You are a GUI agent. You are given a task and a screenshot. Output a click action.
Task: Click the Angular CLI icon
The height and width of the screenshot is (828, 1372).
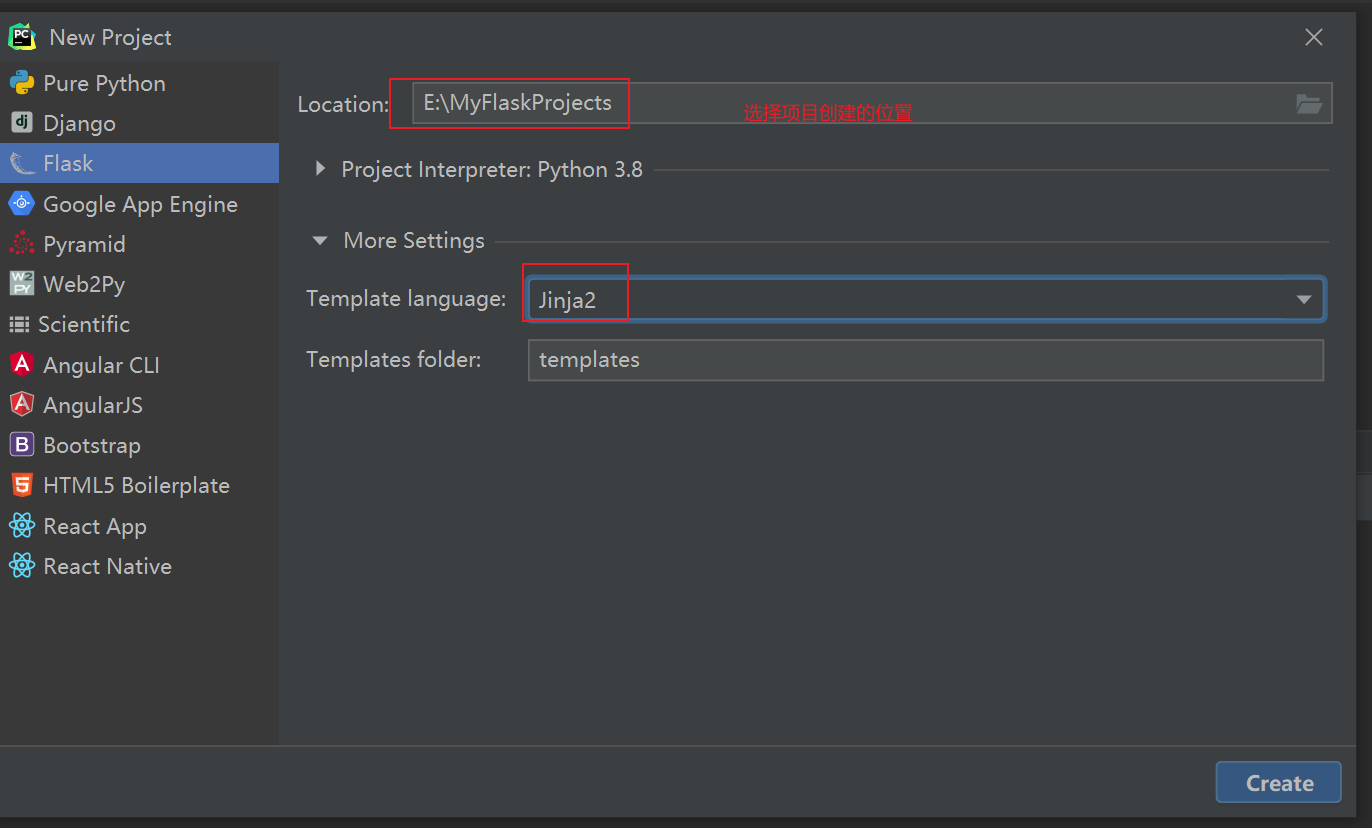[x=22, y=365]
